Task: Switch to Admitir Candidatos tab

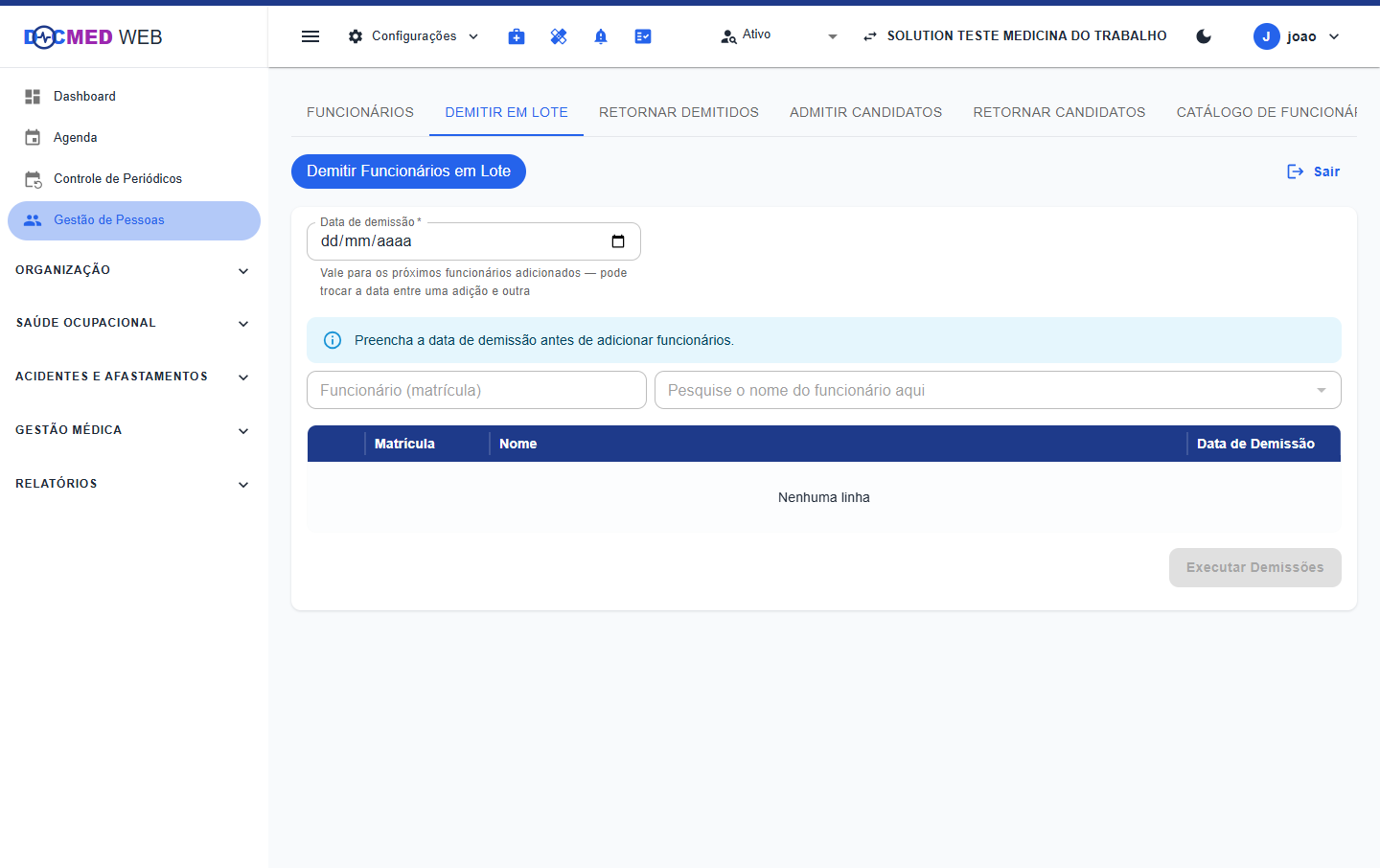Action: tap(865, 112)
